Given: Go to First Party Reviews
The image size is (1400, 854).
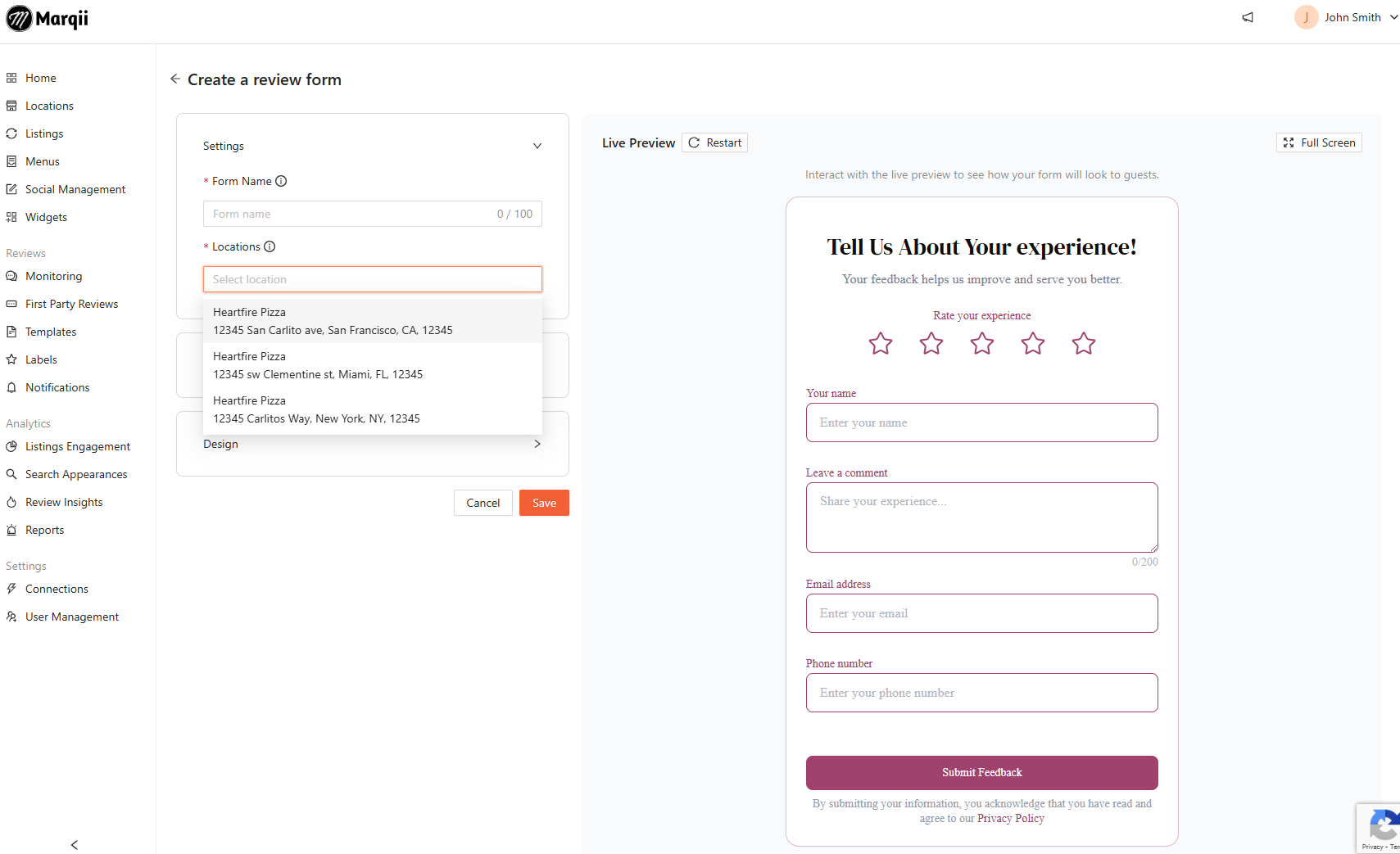Looking at the screenshot, I should 71,304.
